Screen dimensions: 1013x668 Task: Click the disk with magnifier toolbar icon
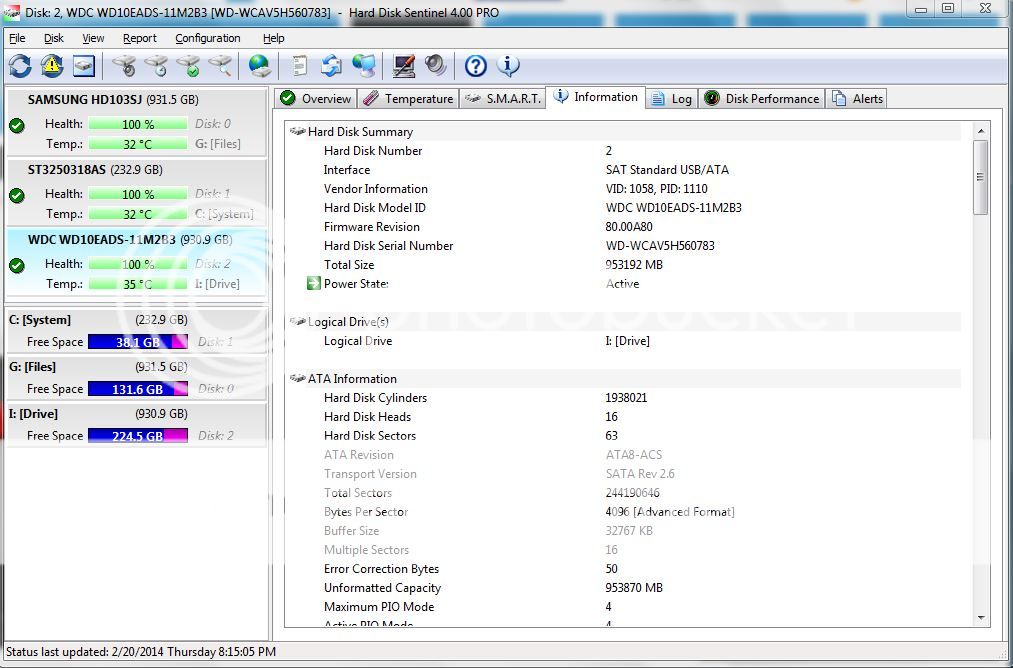pyautogui.click(x=220, y=66)
